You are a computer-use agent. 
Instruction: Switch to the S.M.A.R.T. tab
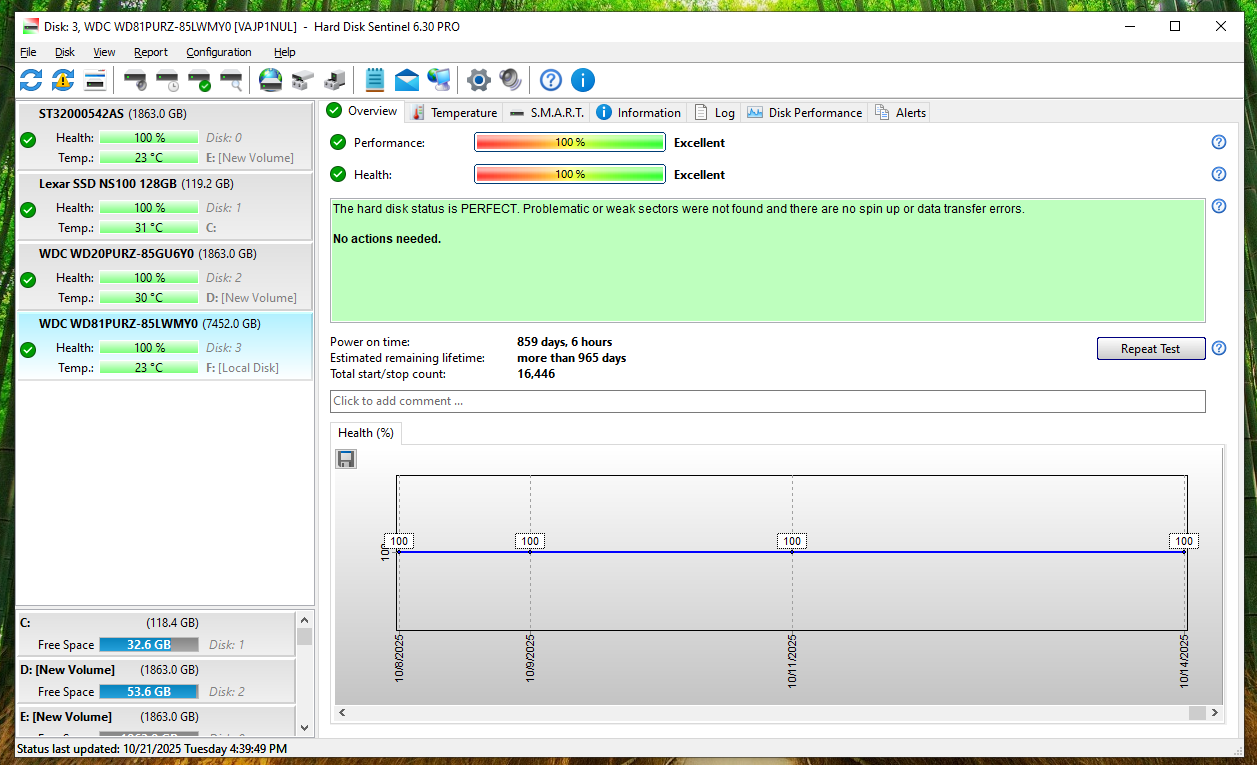tap(547, 113)
